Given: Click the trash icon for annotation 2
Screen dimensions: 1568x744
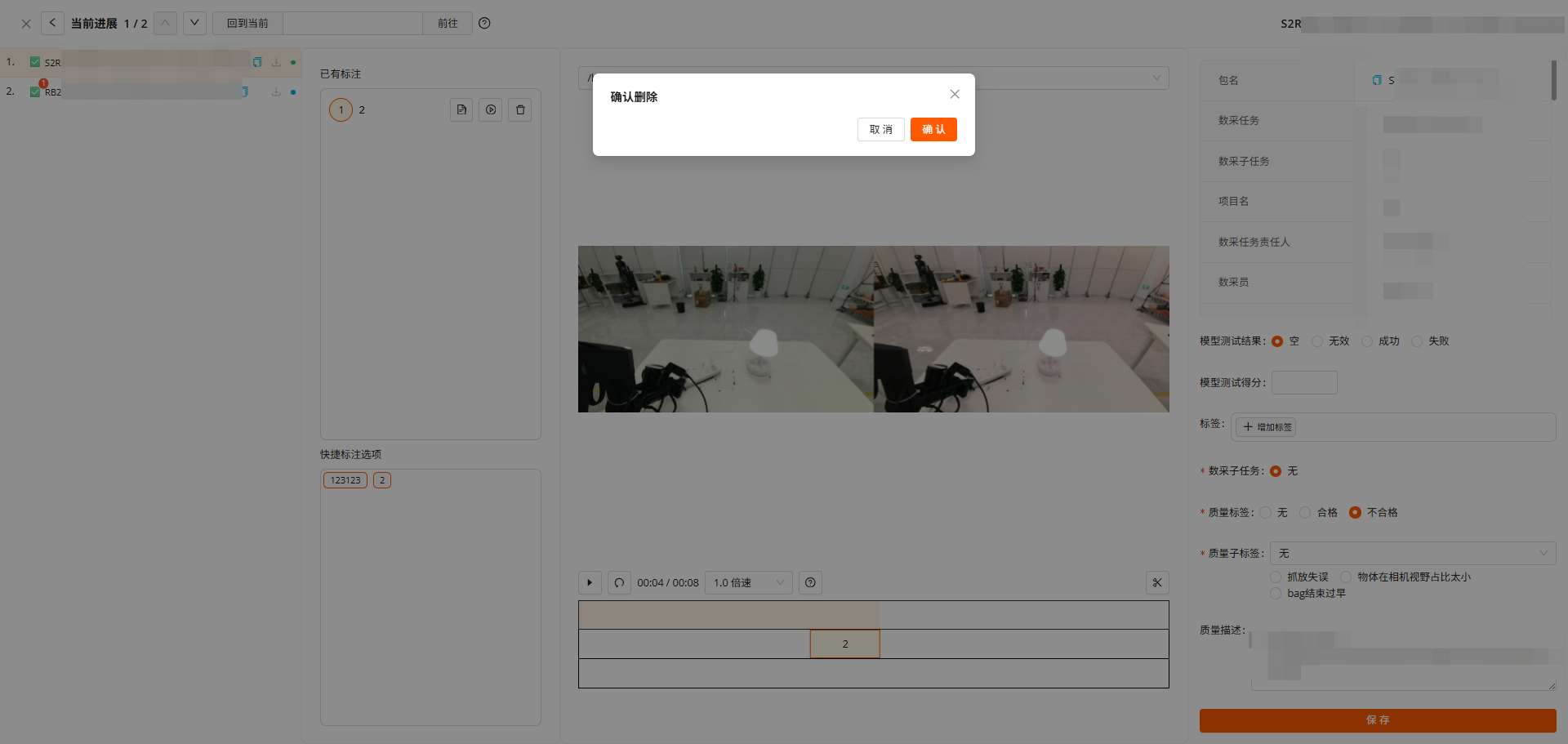Looking at the screenshot, I should 520,110.
